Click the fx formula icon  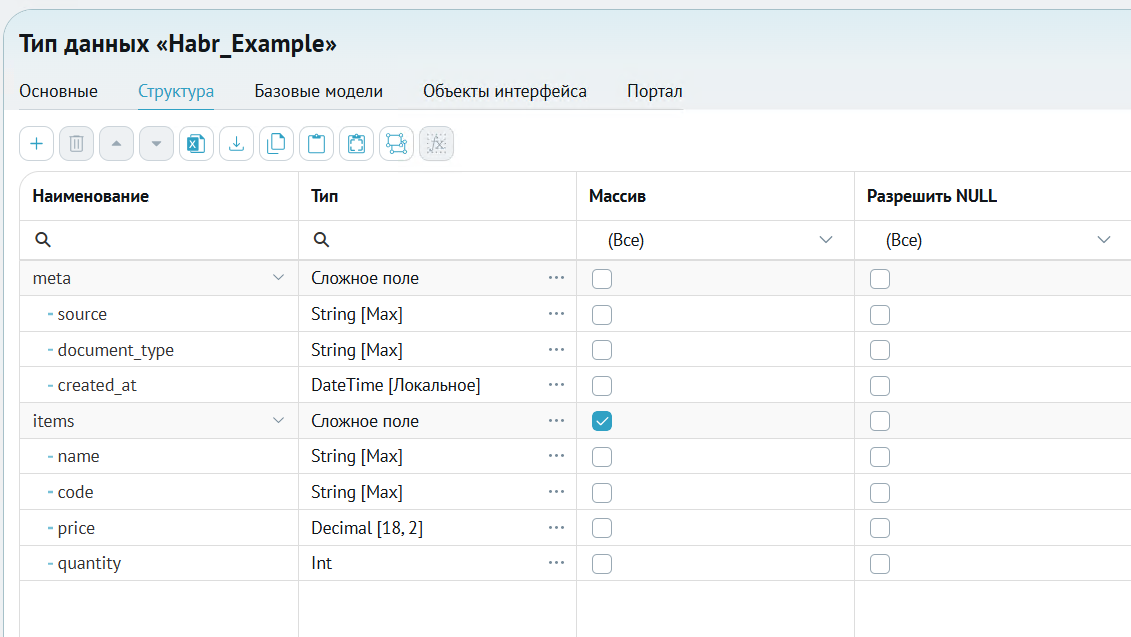tap(436, 144)
